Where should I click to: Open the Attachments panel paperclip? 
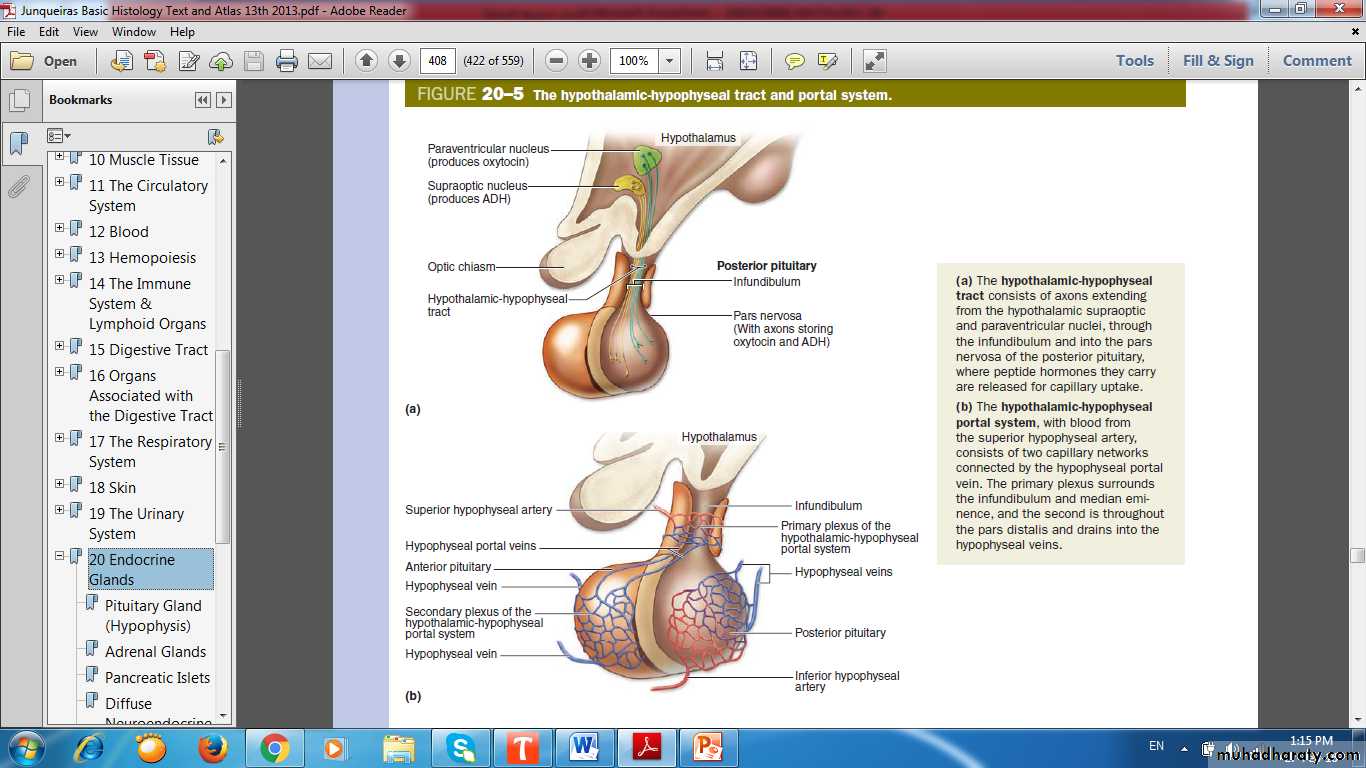(18, 187)
